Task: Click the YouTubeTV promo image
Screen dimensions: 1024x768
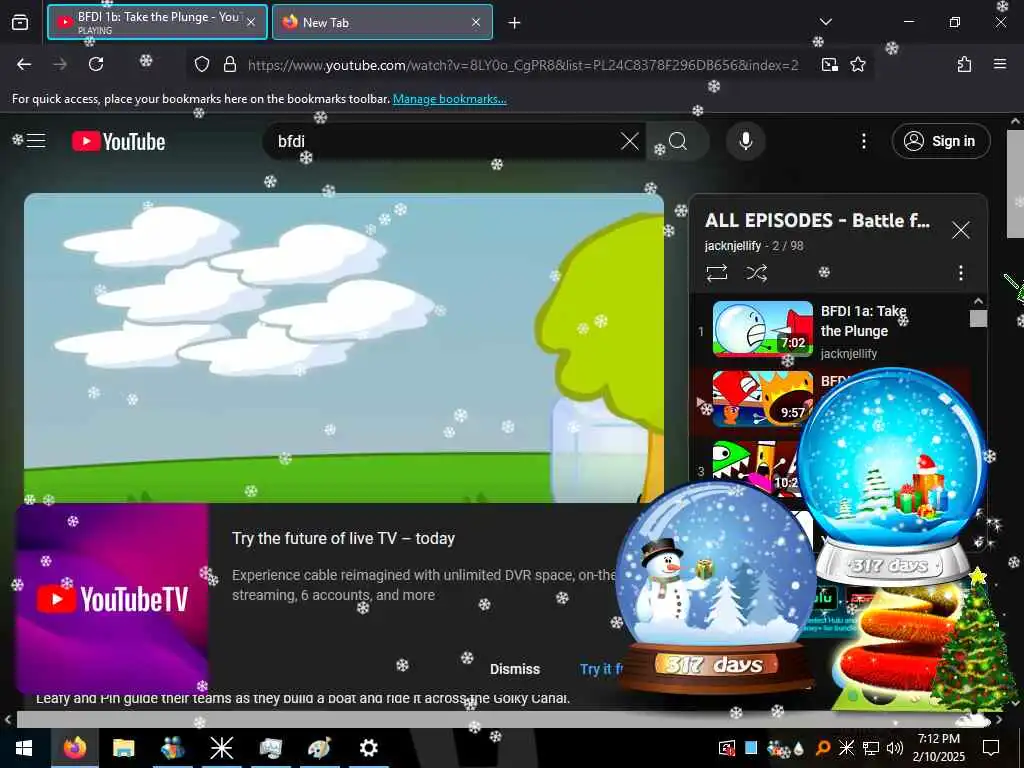Action: point(112,598)
